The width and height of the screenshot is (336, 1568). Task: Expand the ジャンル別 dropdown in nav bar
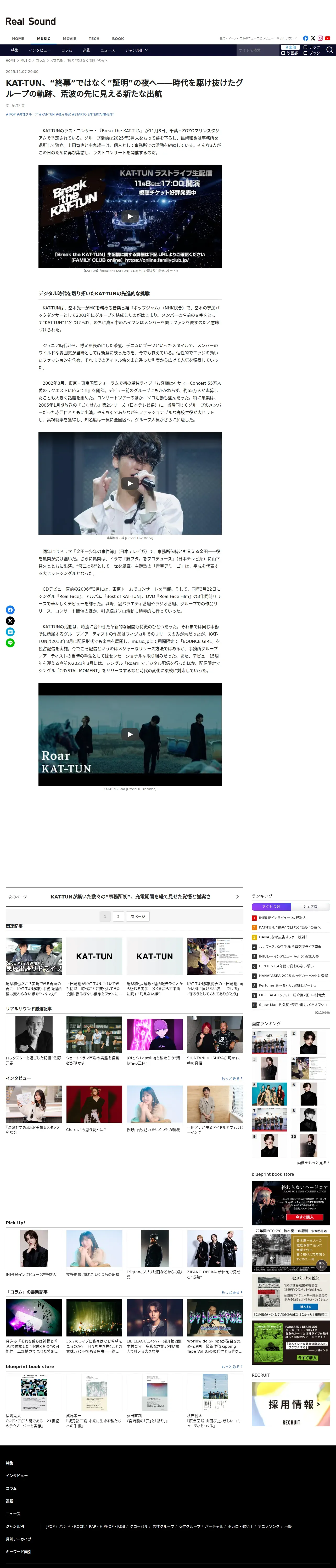coord(137,50)
